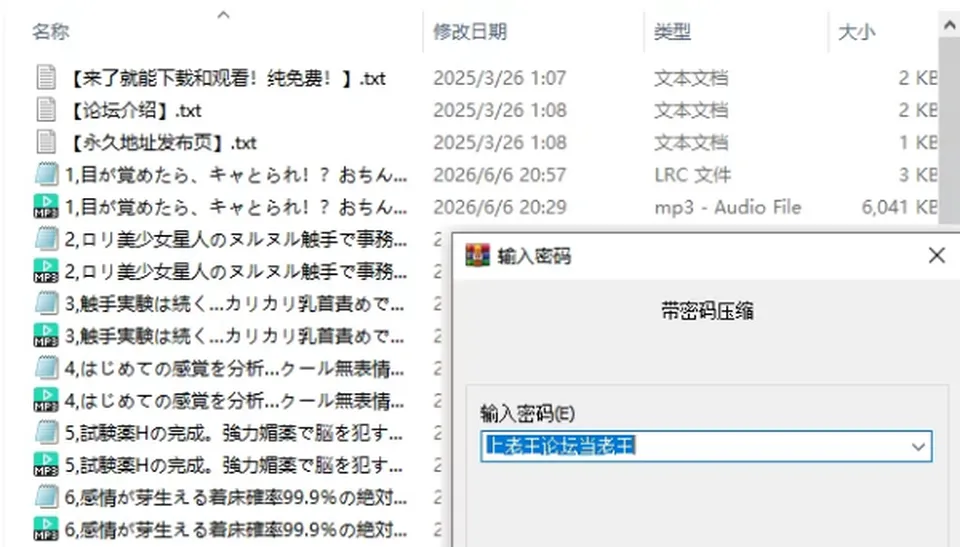Select file name 【来了就能下载和观看！纯免费！】.txt
This screenshot has width=960, height=547.
click(x=227, y=78)
